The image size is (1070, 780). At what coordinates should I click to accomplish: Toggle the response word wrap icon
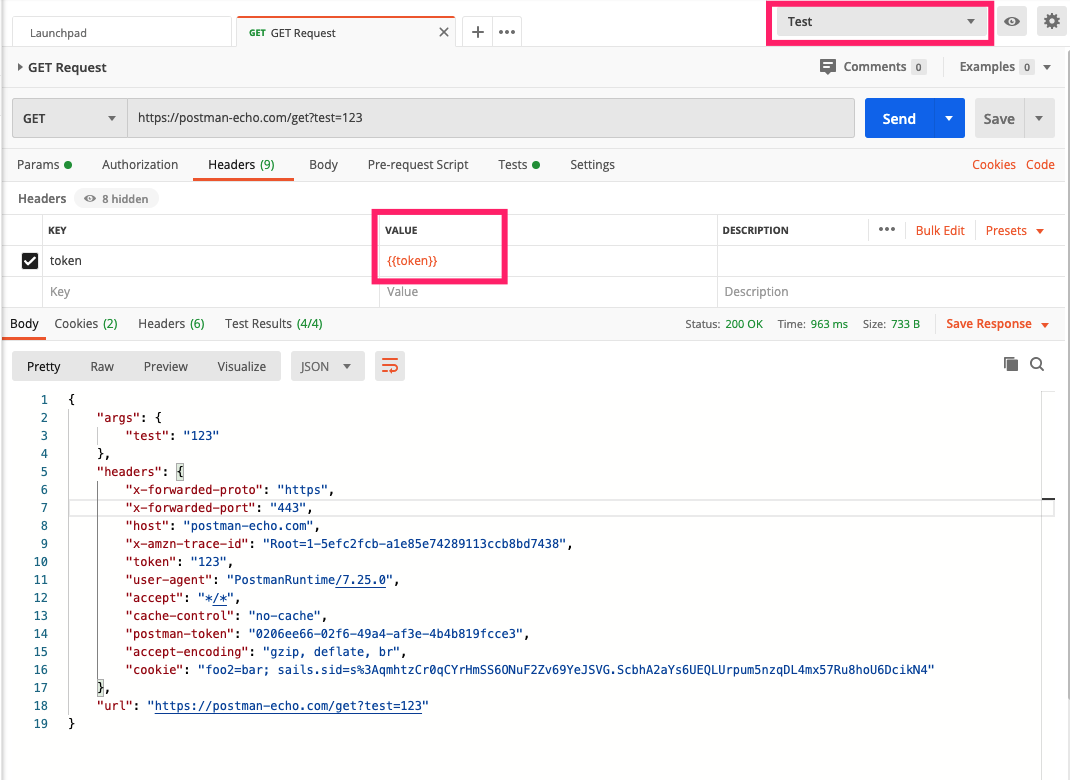point(390,366)
